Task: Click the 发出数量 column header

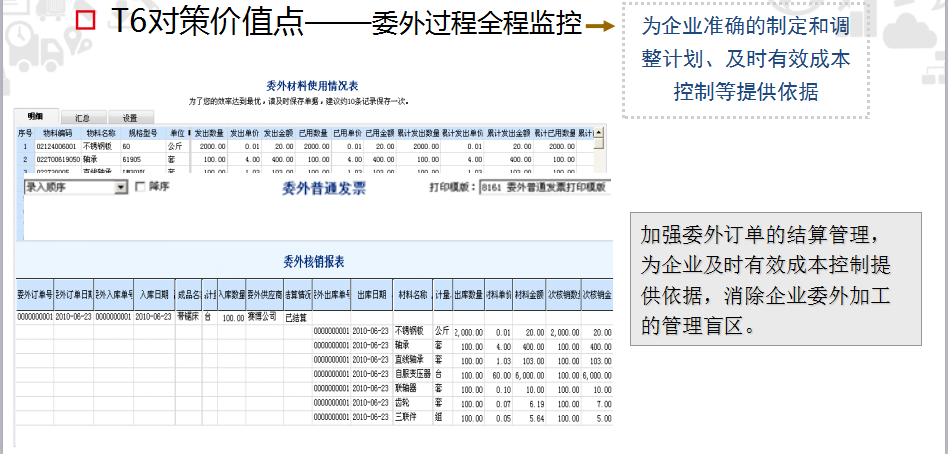Action: tap(209, 132)
